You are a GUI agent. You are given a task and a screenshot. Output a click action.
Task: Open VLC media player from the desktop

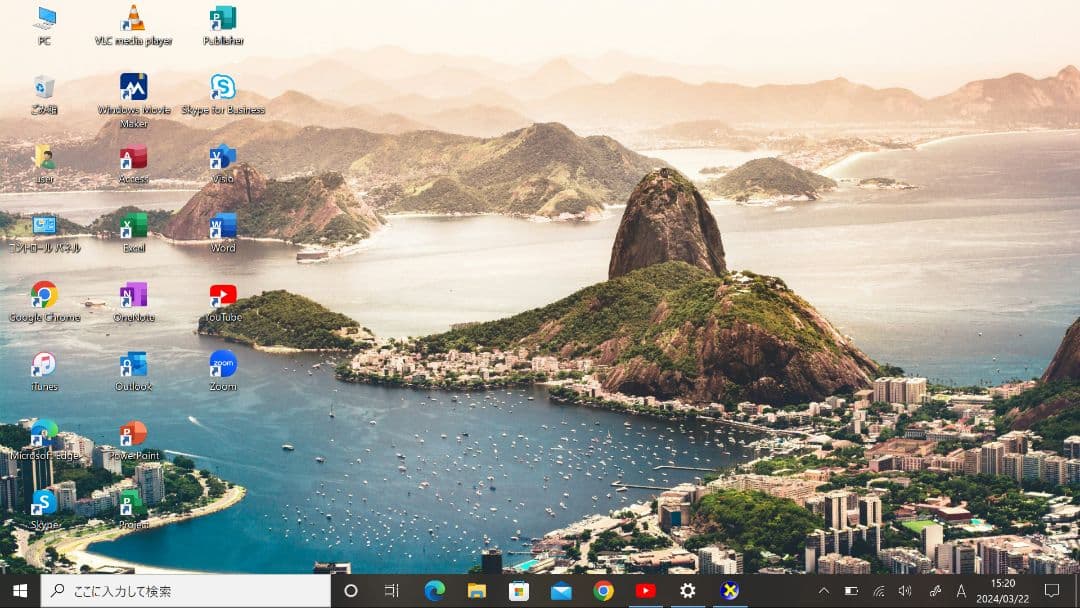[132, 20]
